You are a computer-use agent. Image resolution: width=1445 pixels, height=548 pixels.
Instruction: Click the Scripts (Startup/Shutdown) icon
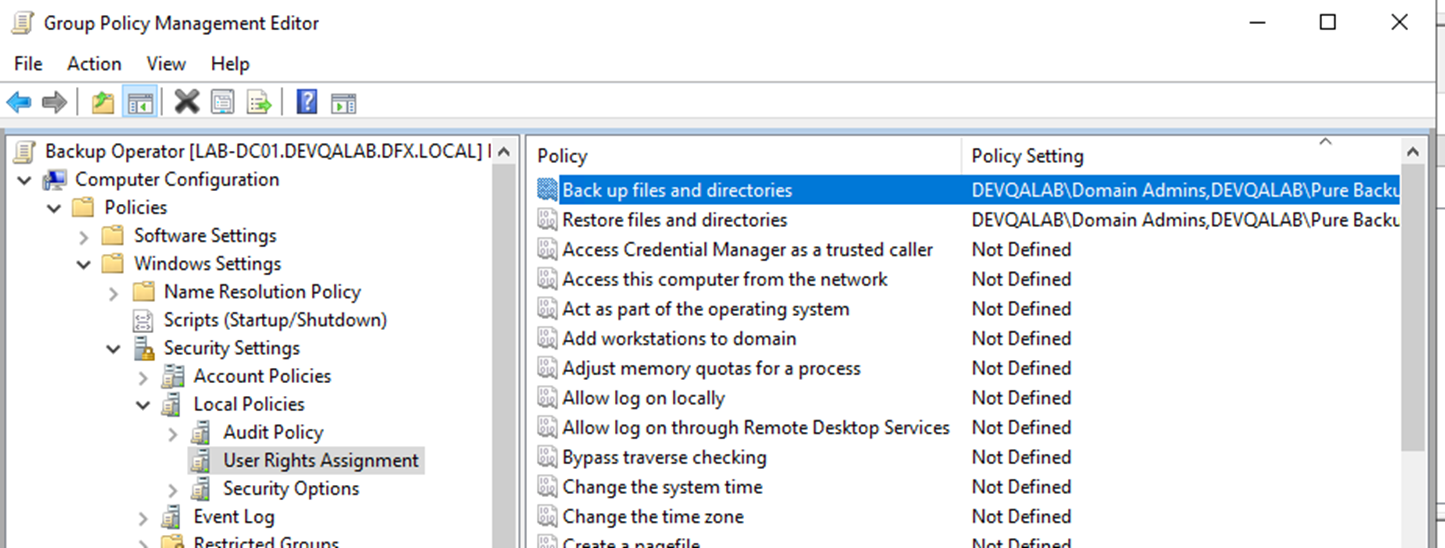(x=145, y=320)
